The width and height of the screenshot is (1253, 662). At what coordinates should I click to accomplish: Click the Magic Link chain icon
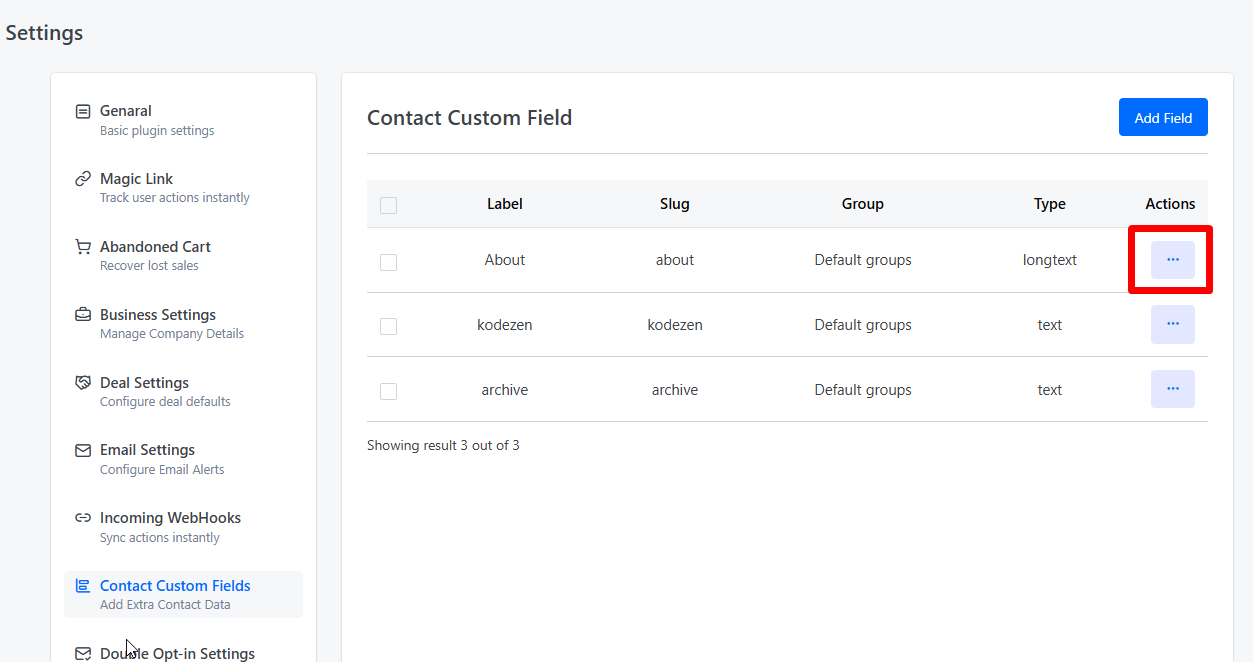tap(83, 179)
